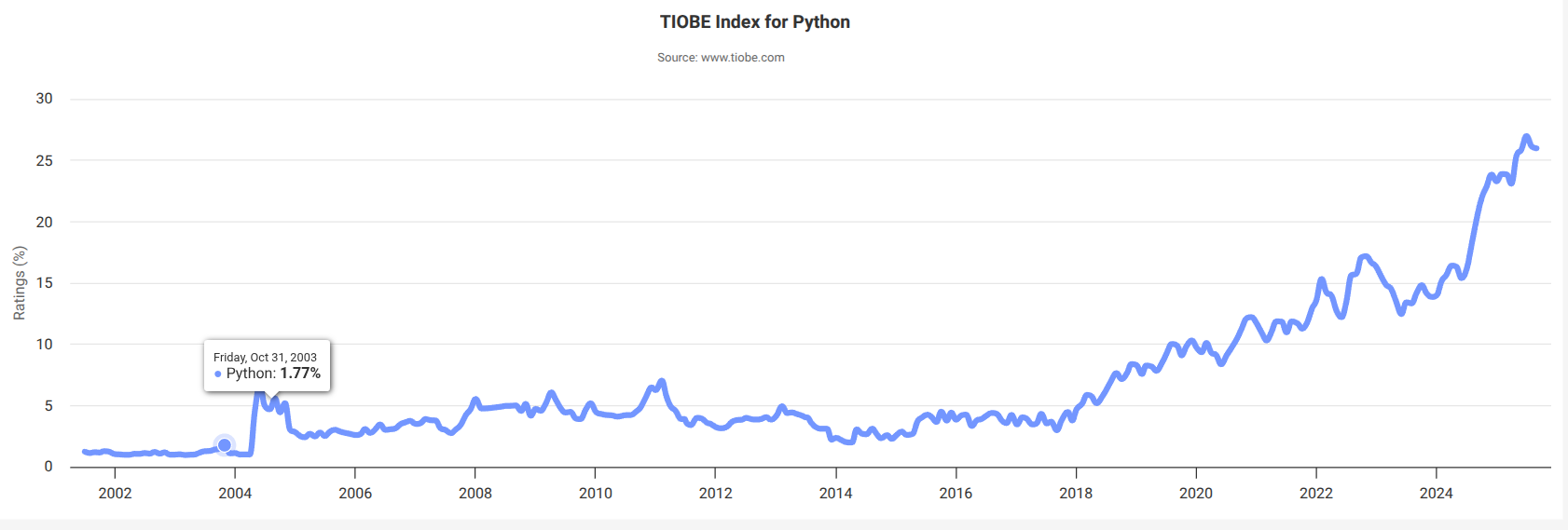The image size is (1568, 530).
Task: Click the 2004 x-axis label
Action: (x=235, y=494)
